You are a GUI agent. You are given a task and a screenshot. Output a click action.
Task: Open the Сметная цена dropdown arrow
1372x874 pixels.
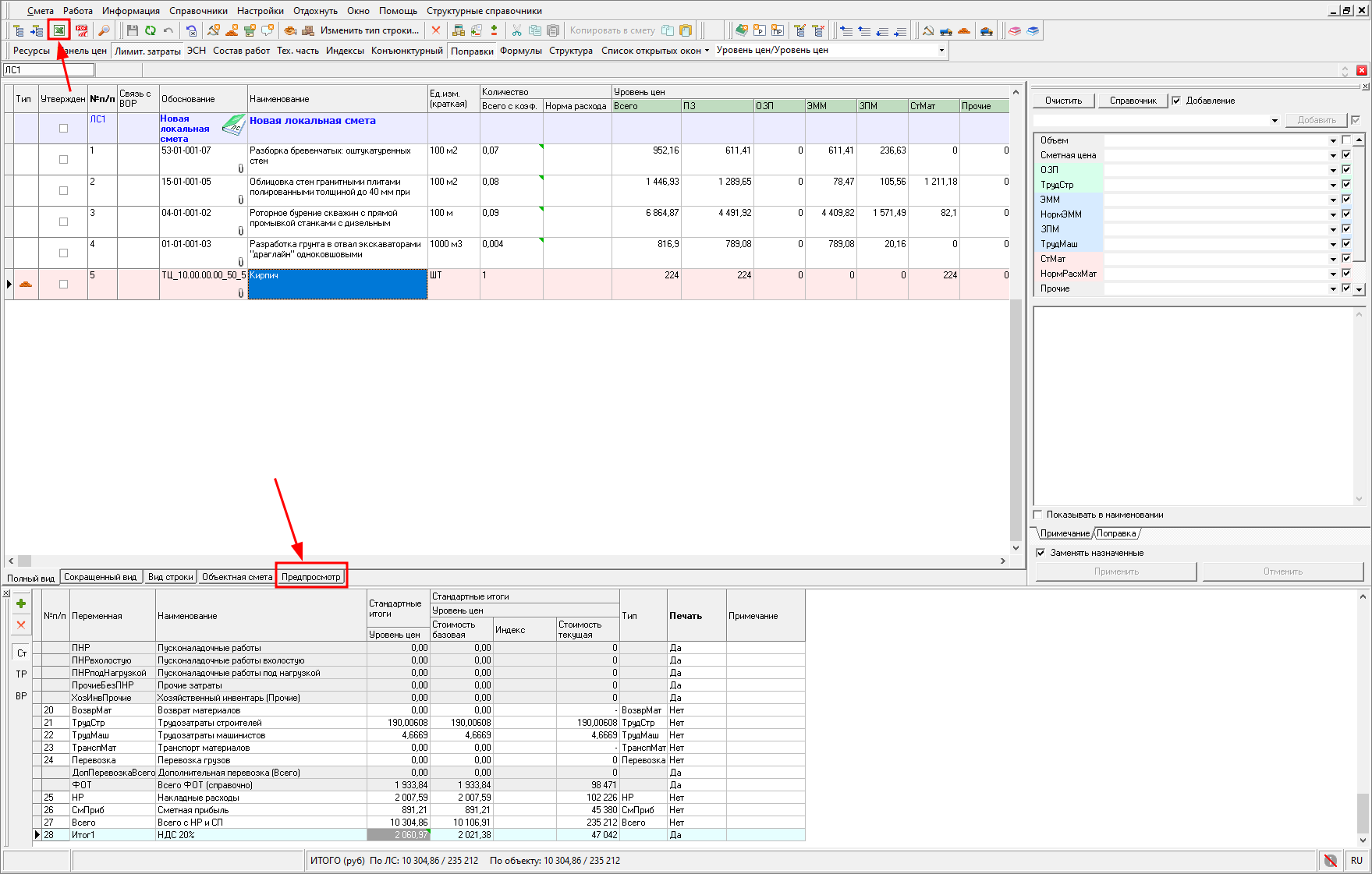point(1333,155)
